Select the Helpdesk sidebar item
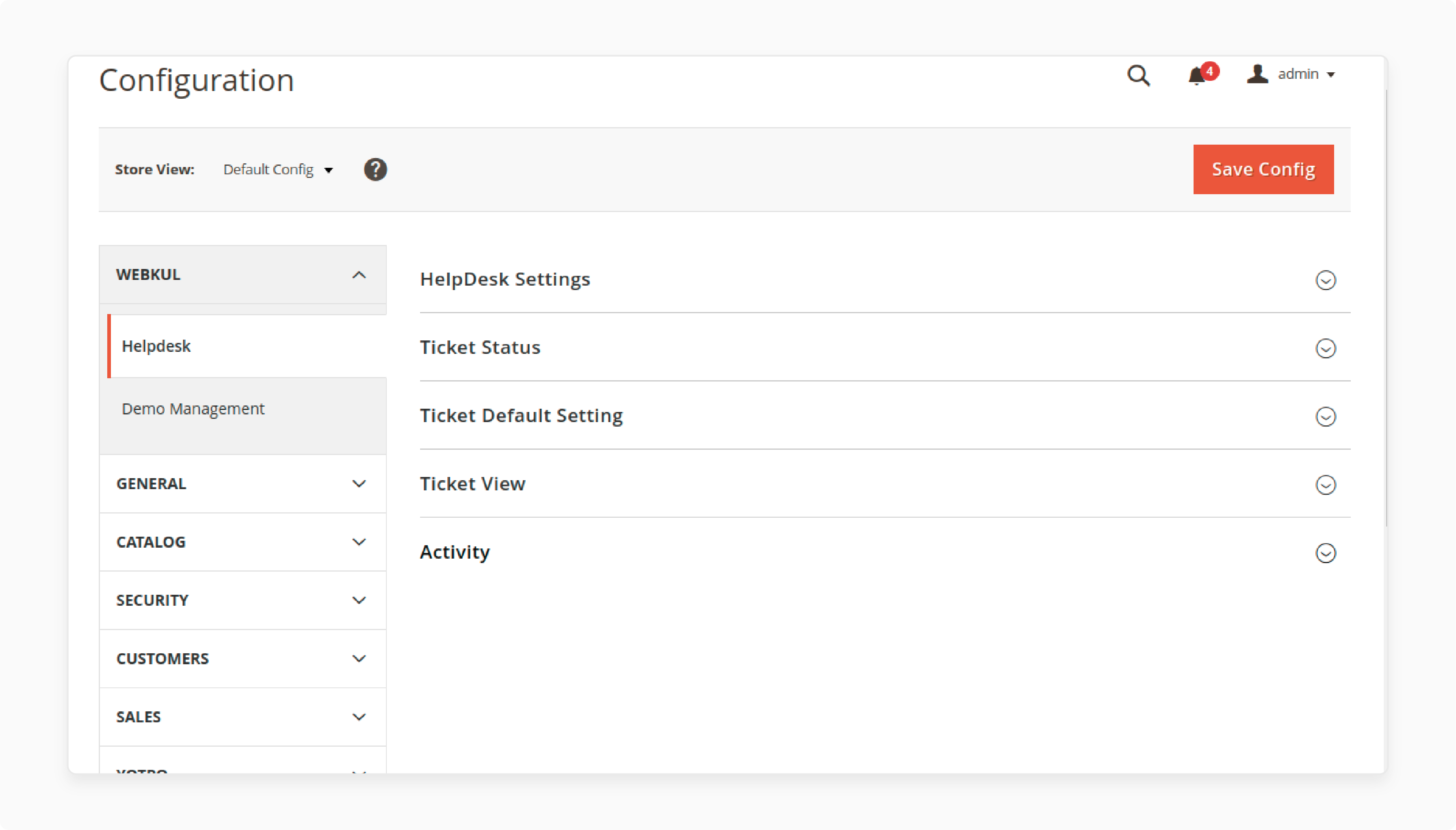The height and width of the screenshot is (830, 1456). (247, 346)
